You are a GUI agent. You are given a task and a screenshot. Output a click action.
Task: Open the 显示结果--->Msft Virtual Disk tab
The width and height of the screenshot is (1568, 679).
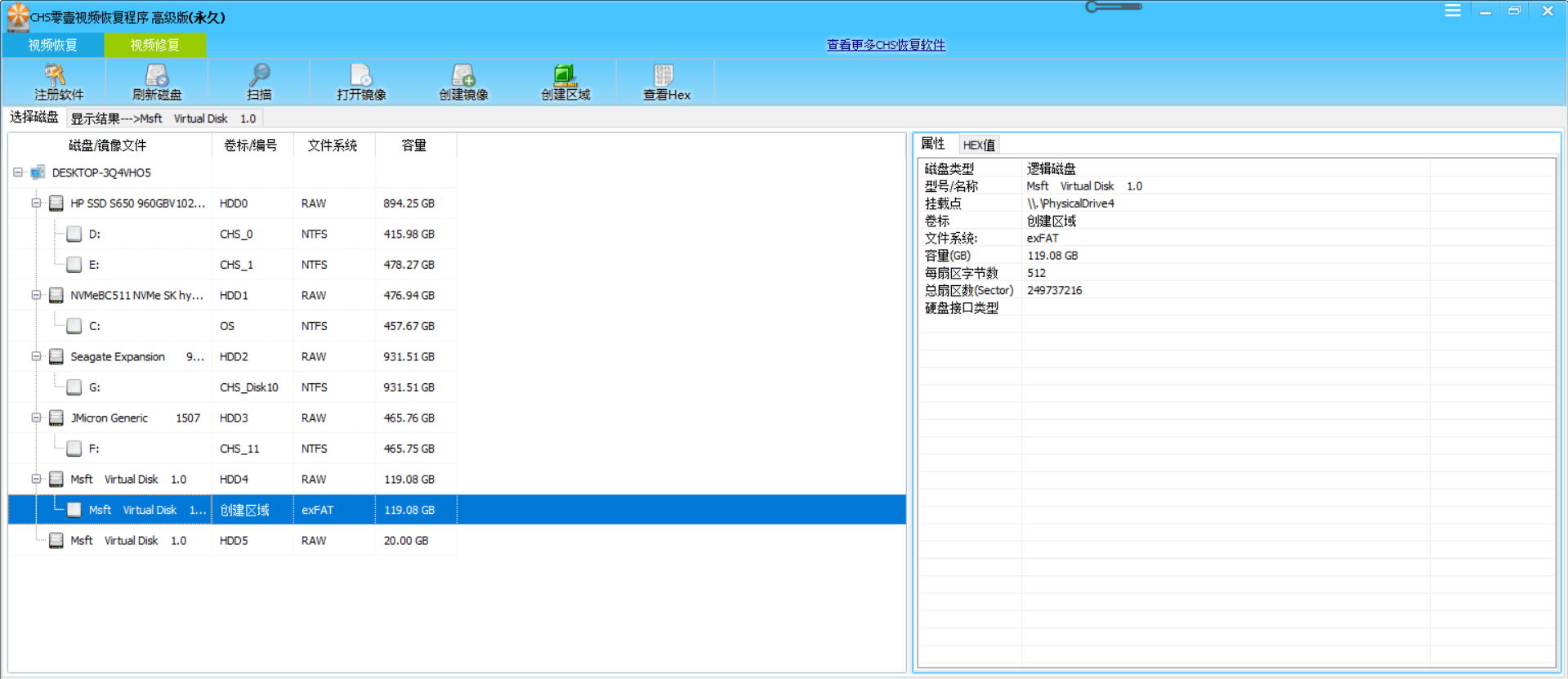tap(163, 118)
